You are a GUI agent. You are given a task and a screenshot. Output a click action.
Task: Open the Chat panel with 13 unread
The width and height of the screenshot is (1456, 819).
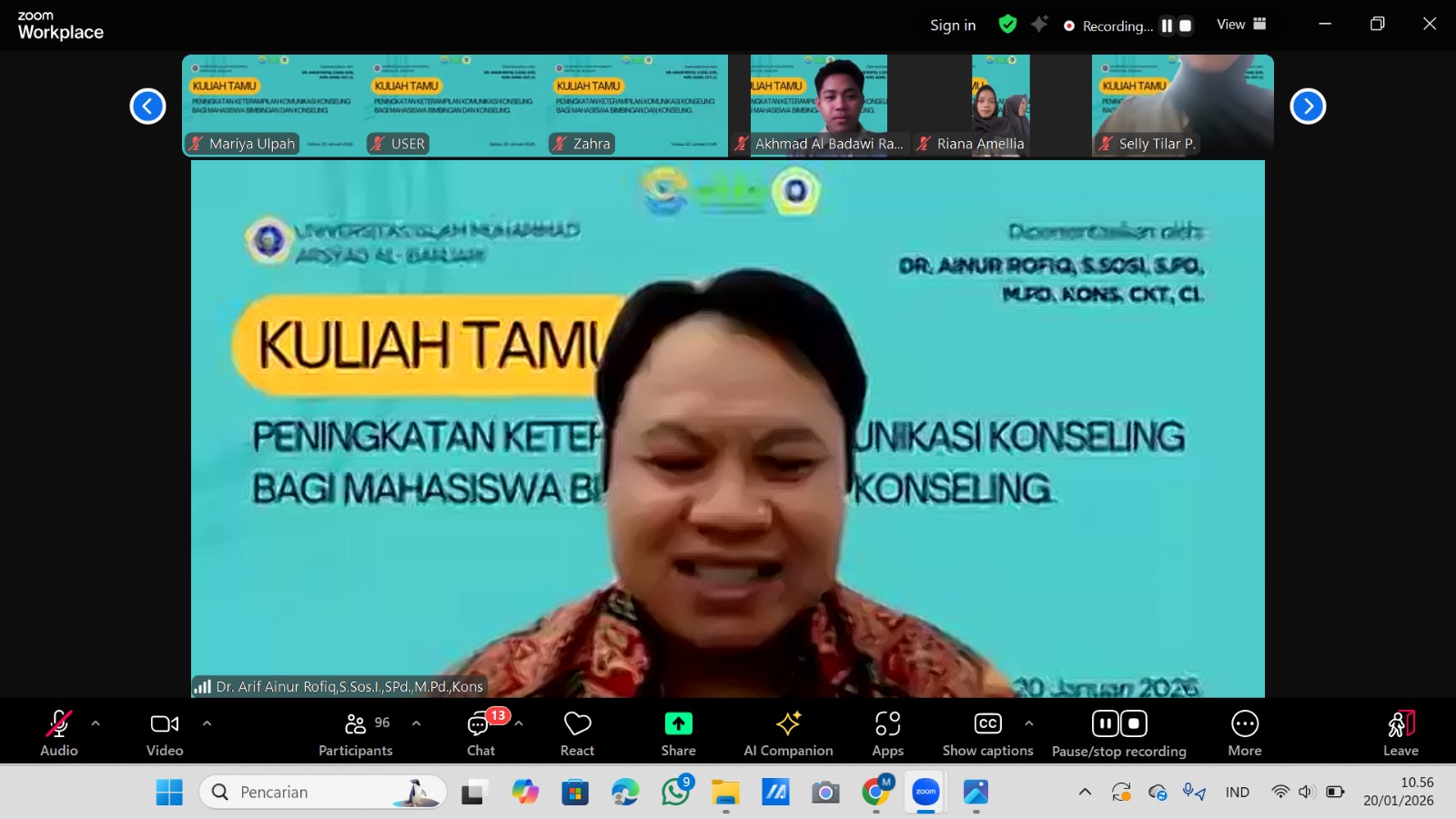pyautogui.click(x=480, y=724)
